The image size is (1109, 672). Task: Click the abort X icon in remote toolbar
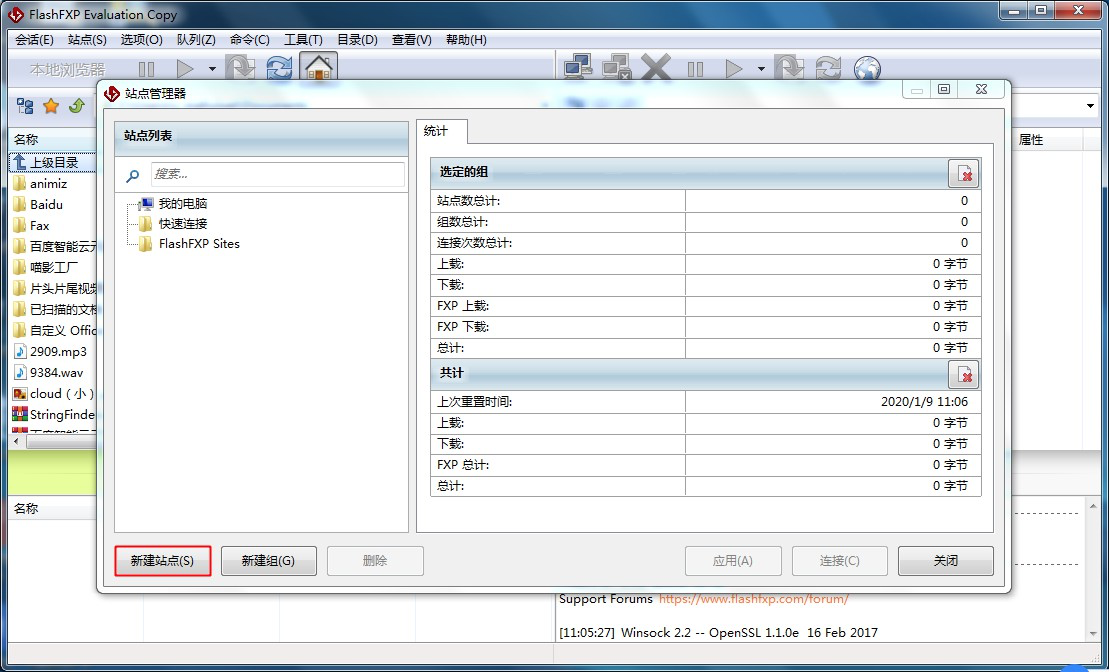[x=656, y=69]
